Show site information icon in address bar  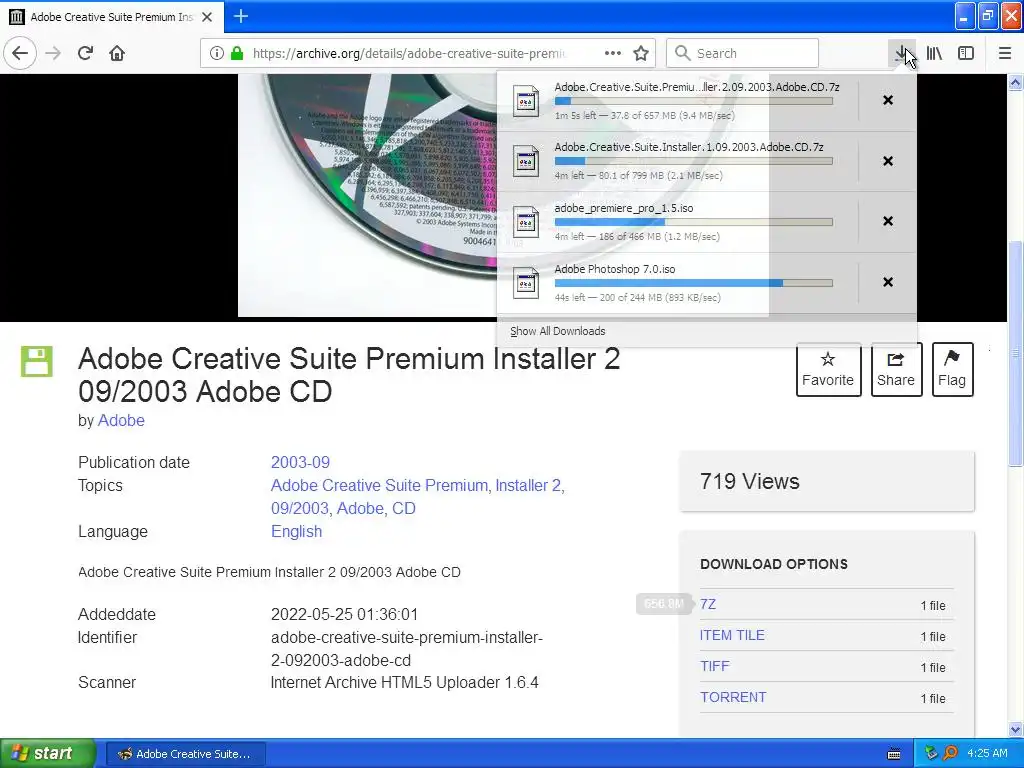(x=217, y=53)
